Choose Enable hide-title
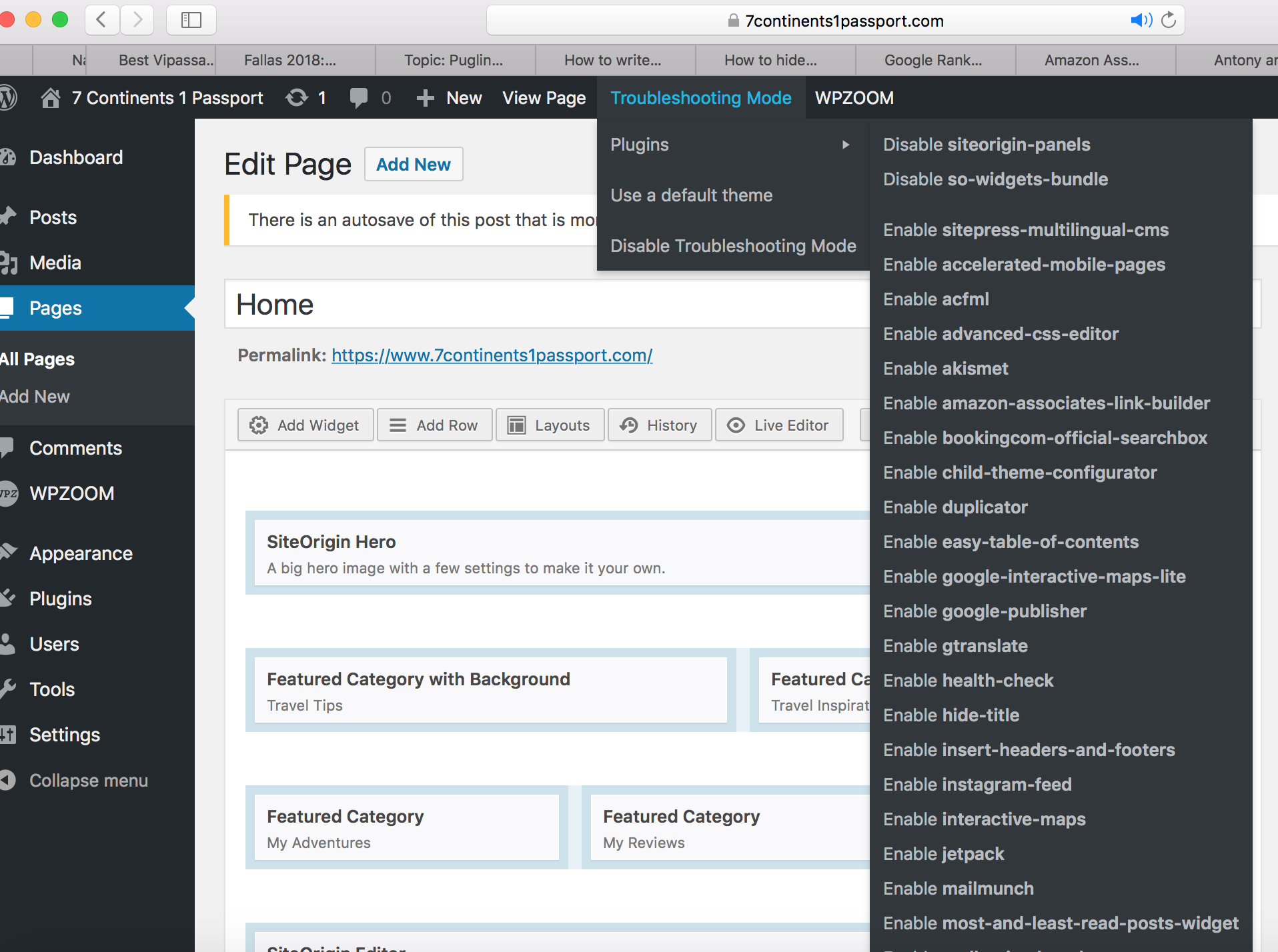This screenshot has height=952, width=1278. (x=951, y=715)
